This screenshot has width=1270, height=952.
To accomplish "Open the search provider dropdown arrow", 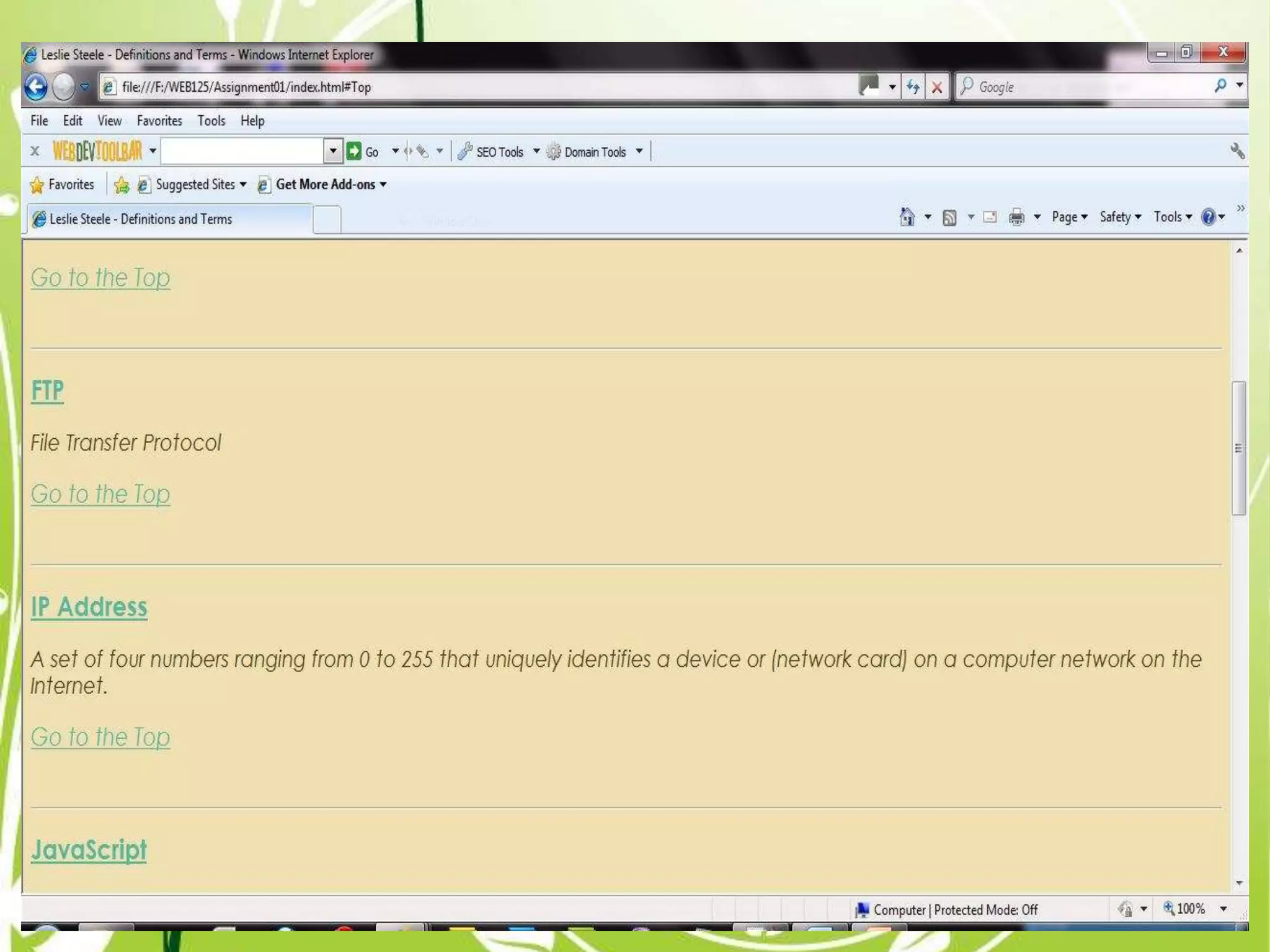I will (1239, 85).
